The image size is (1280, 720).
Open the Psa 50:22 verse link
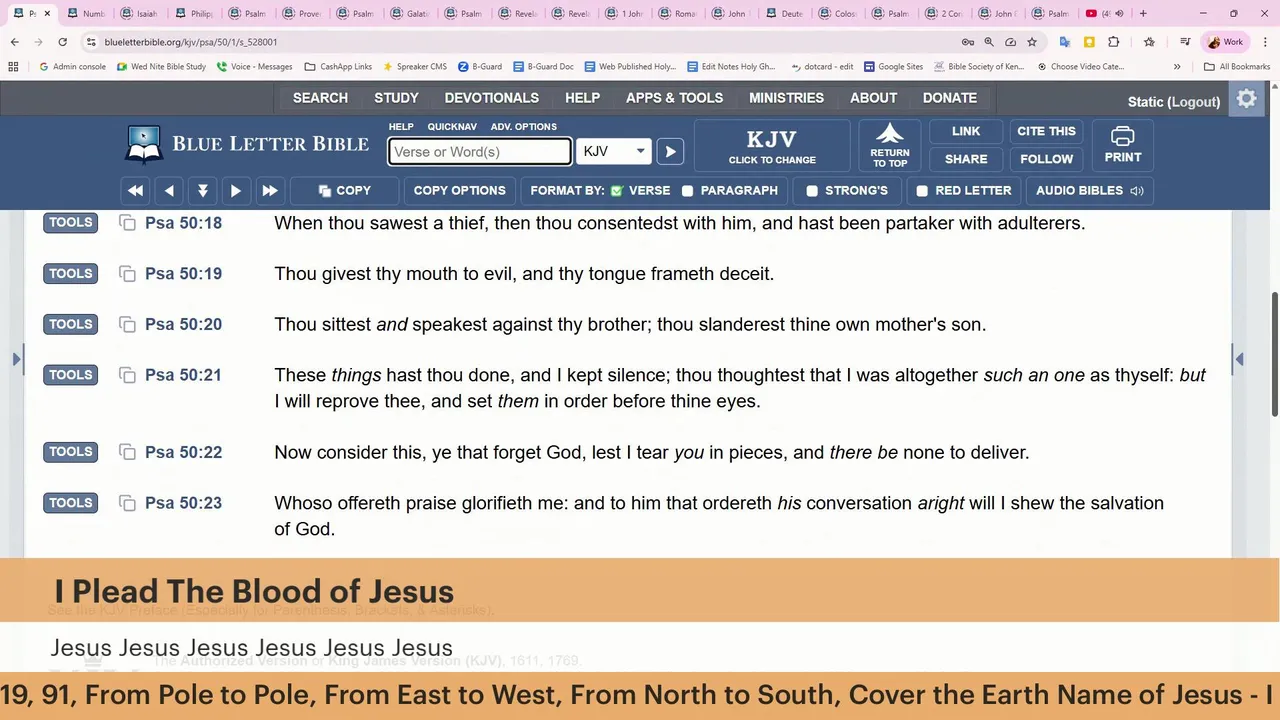pyautogui.click(x=183, y=452)
